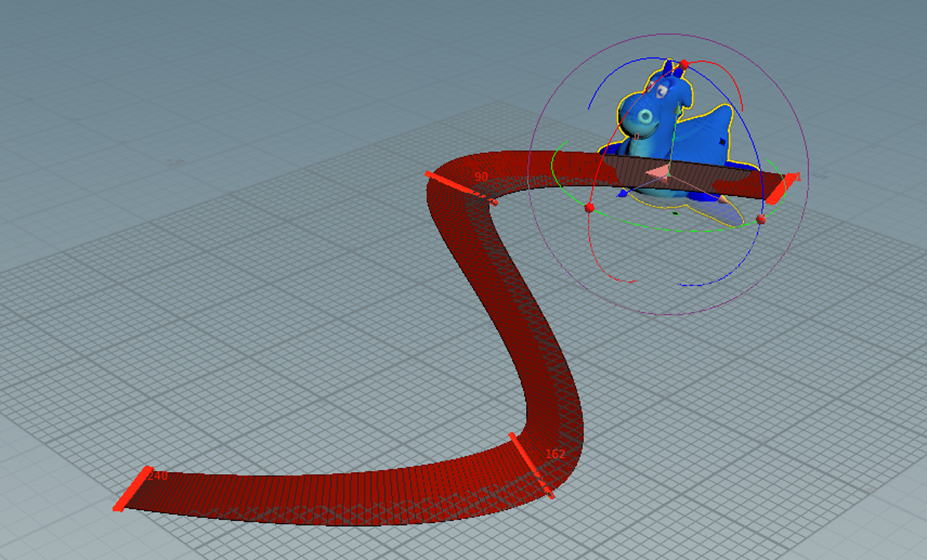Screen dimensions: 927x560
Task: Click the red sphere on green ring's right side
Action: 761,219
